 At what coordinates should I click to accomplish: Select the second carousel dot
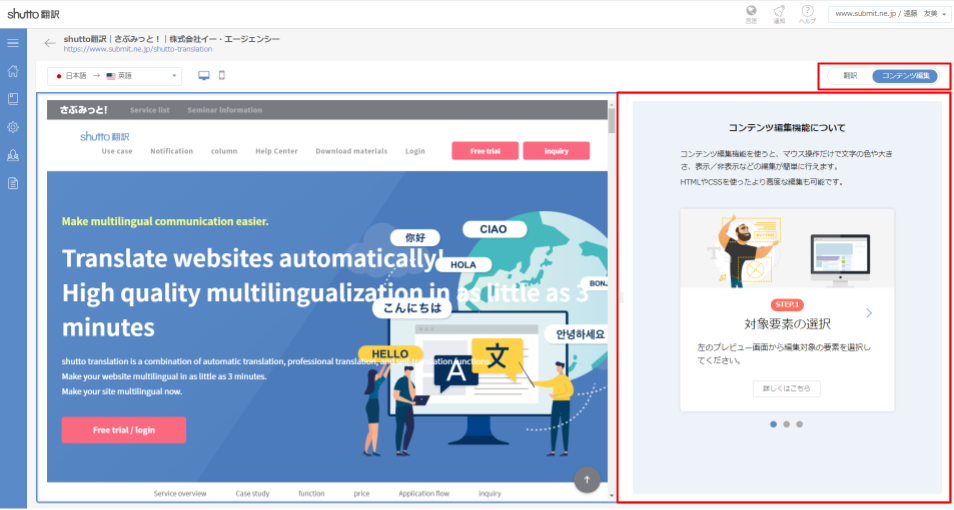click(x=787, y=424)
